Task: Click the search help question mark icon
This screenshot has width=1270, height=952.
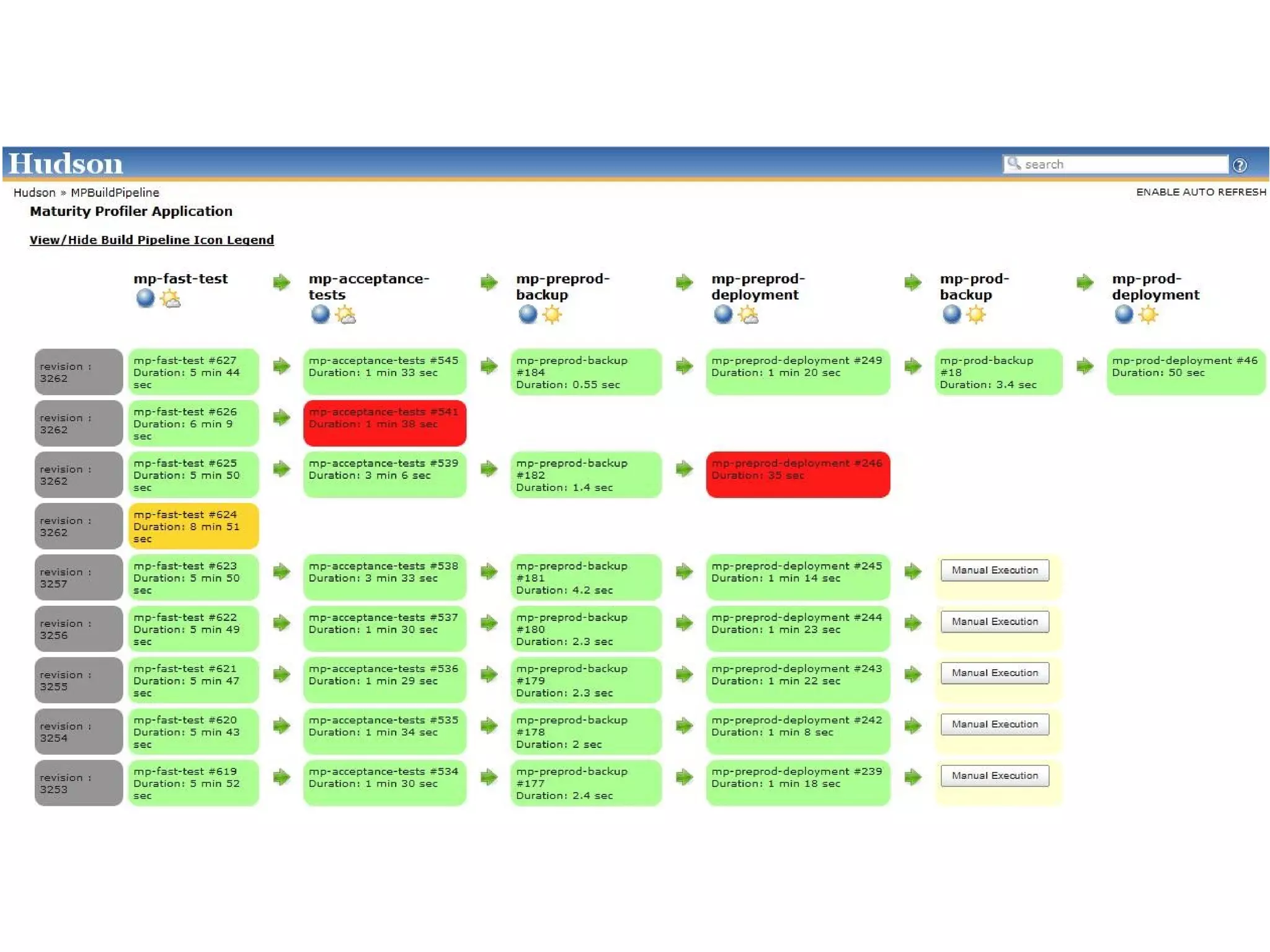Action: click(x=1240, y=165)
